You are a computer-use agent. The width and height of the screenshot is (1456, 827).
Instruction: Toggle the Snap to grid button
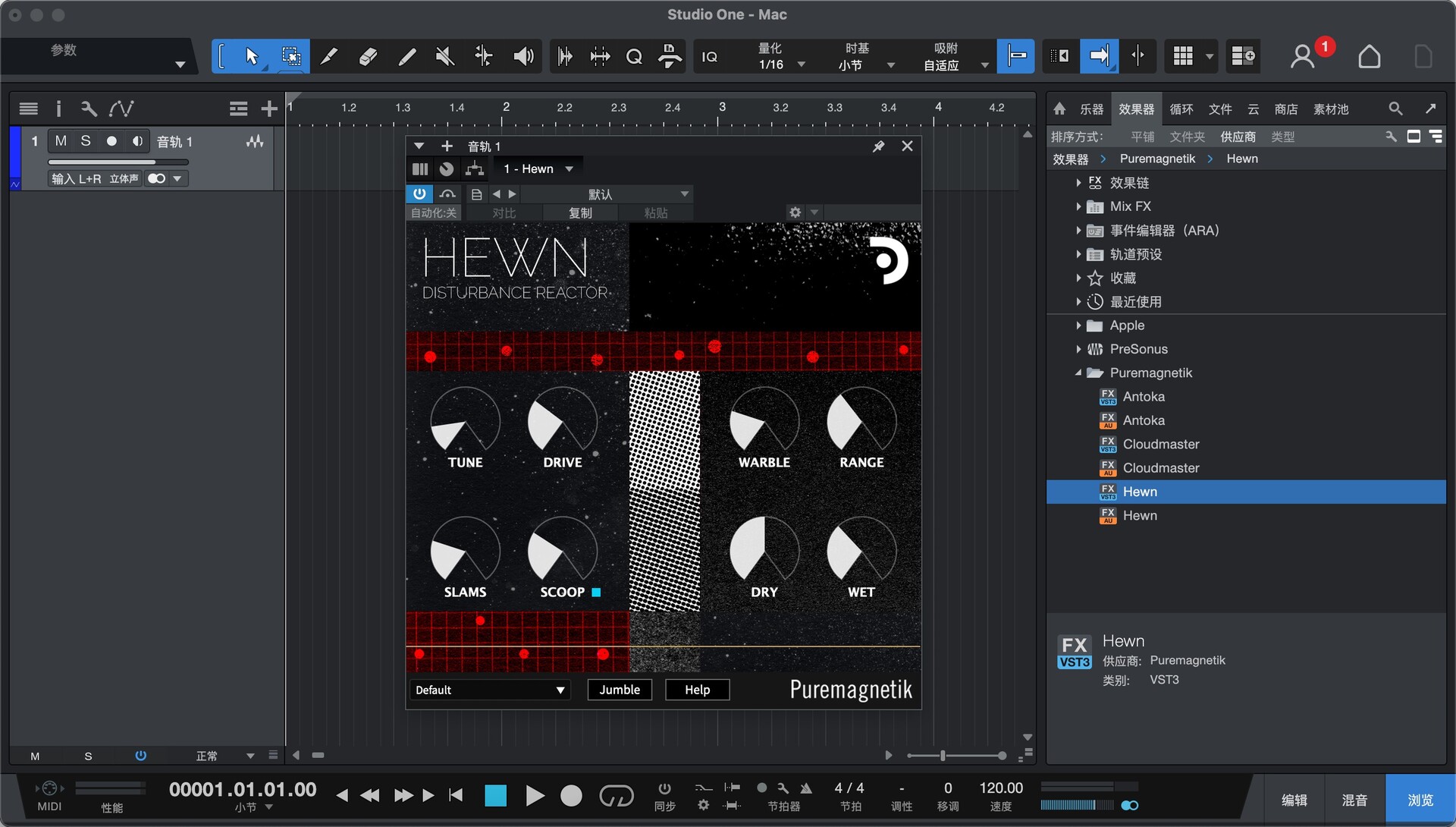click(1016, 56)
